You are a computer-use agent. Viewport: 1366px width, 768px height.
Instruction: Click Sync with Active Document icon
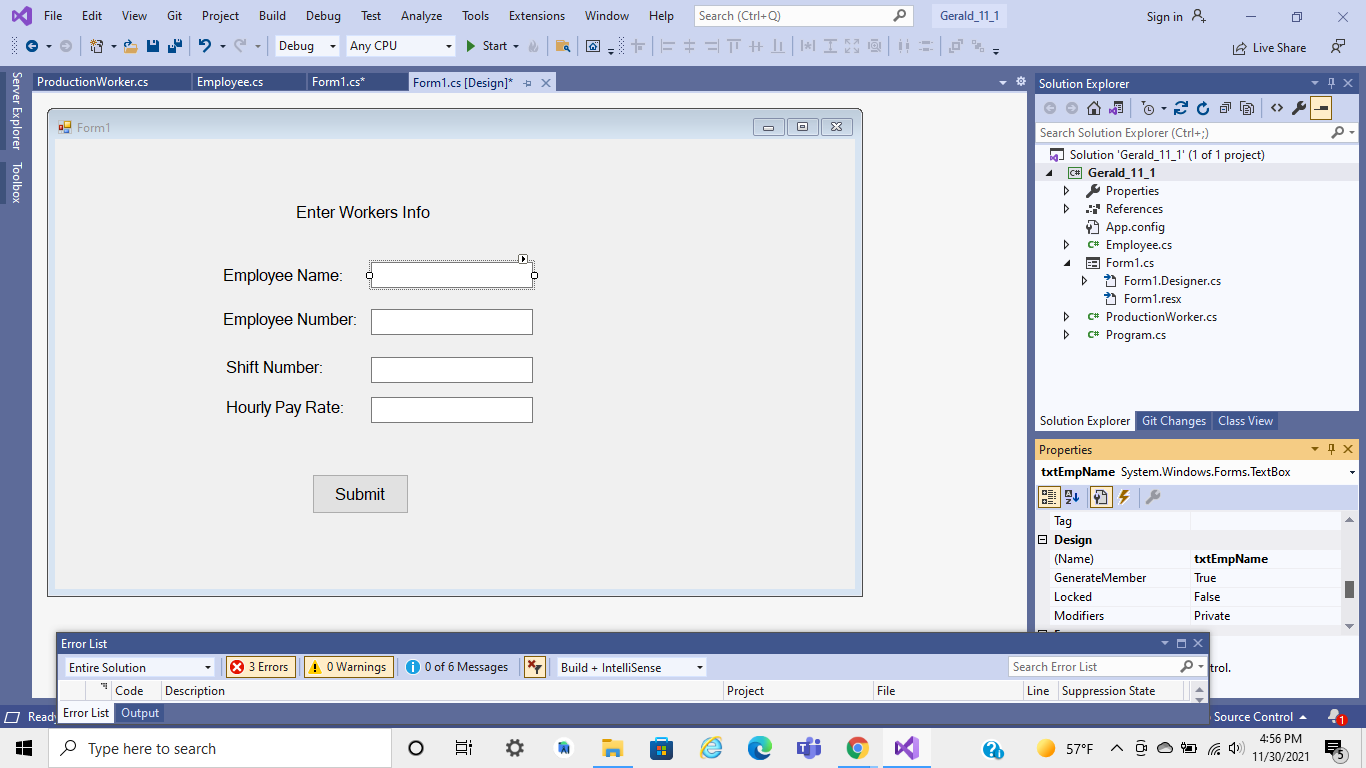click(1181, 108)
